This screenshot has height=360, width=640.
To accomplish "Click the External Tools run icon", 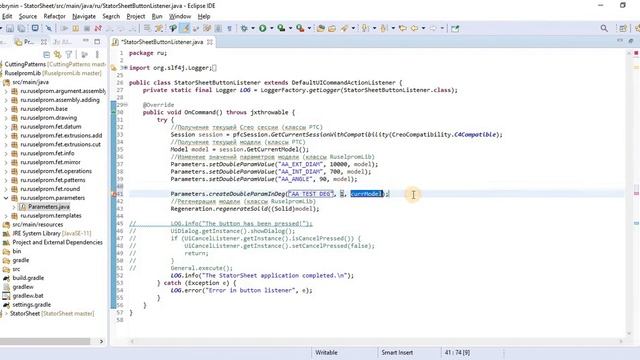I will pos(300,28).
